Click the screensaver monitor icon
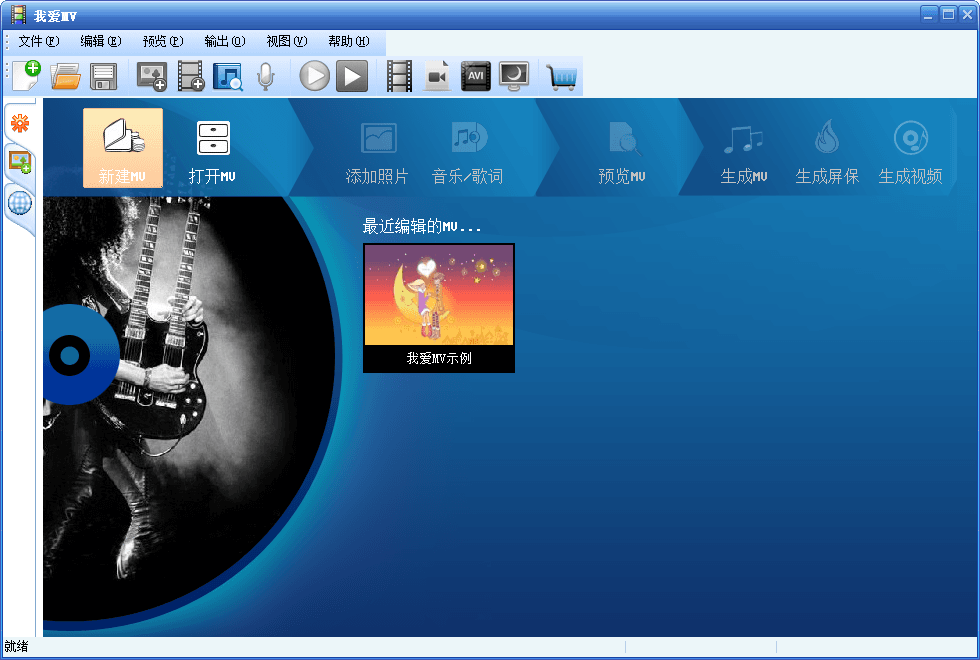This screenshot has width=980, height=660. tap(514, 76)
